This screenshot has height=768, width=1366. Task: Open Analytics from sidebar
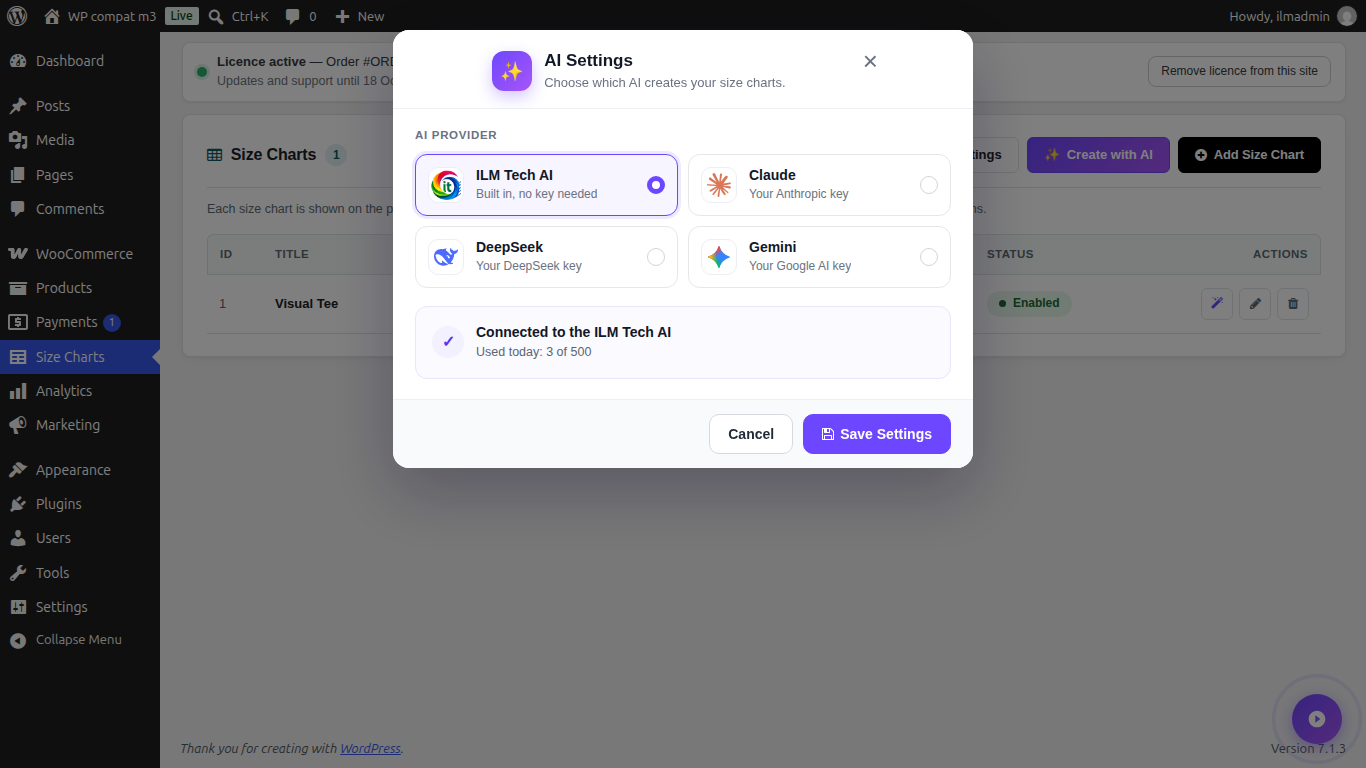[80, 391]
